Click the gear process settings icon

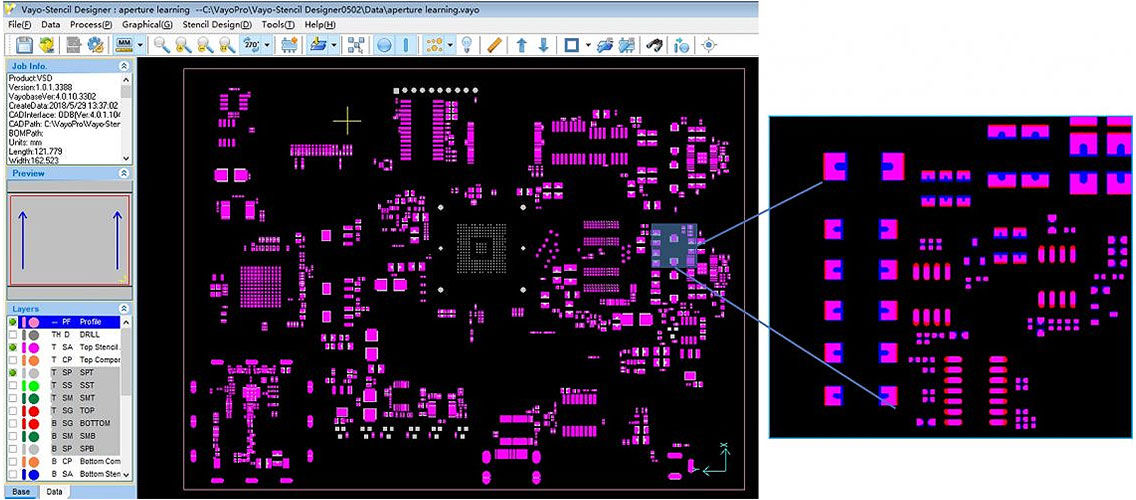tap(96, 45)
